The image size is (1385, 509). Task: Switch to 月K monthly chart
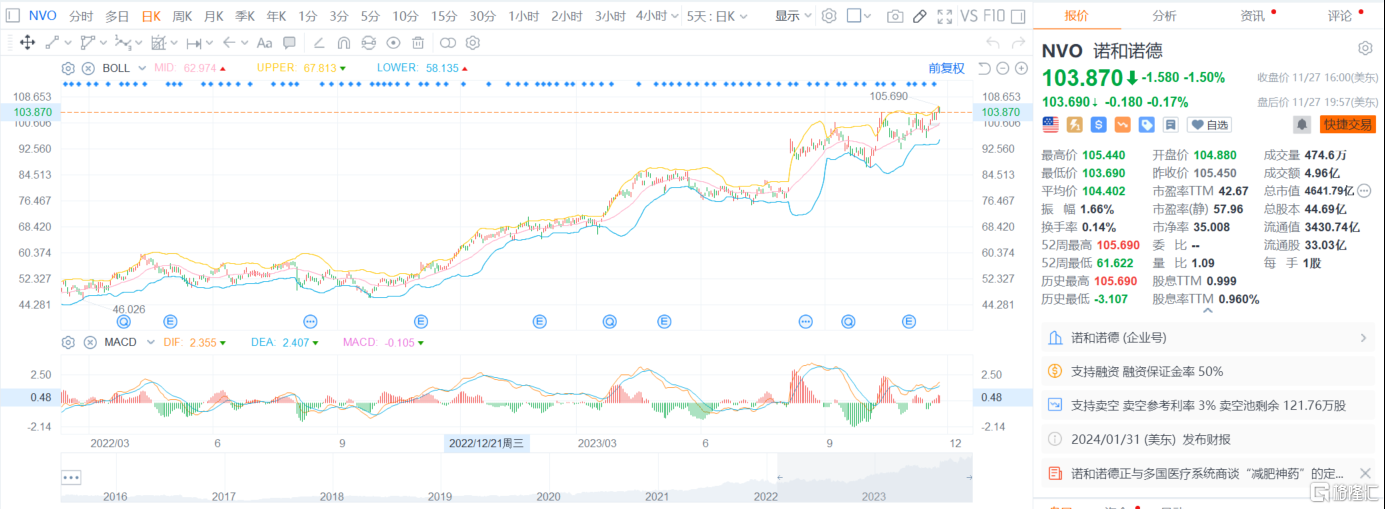213,16
